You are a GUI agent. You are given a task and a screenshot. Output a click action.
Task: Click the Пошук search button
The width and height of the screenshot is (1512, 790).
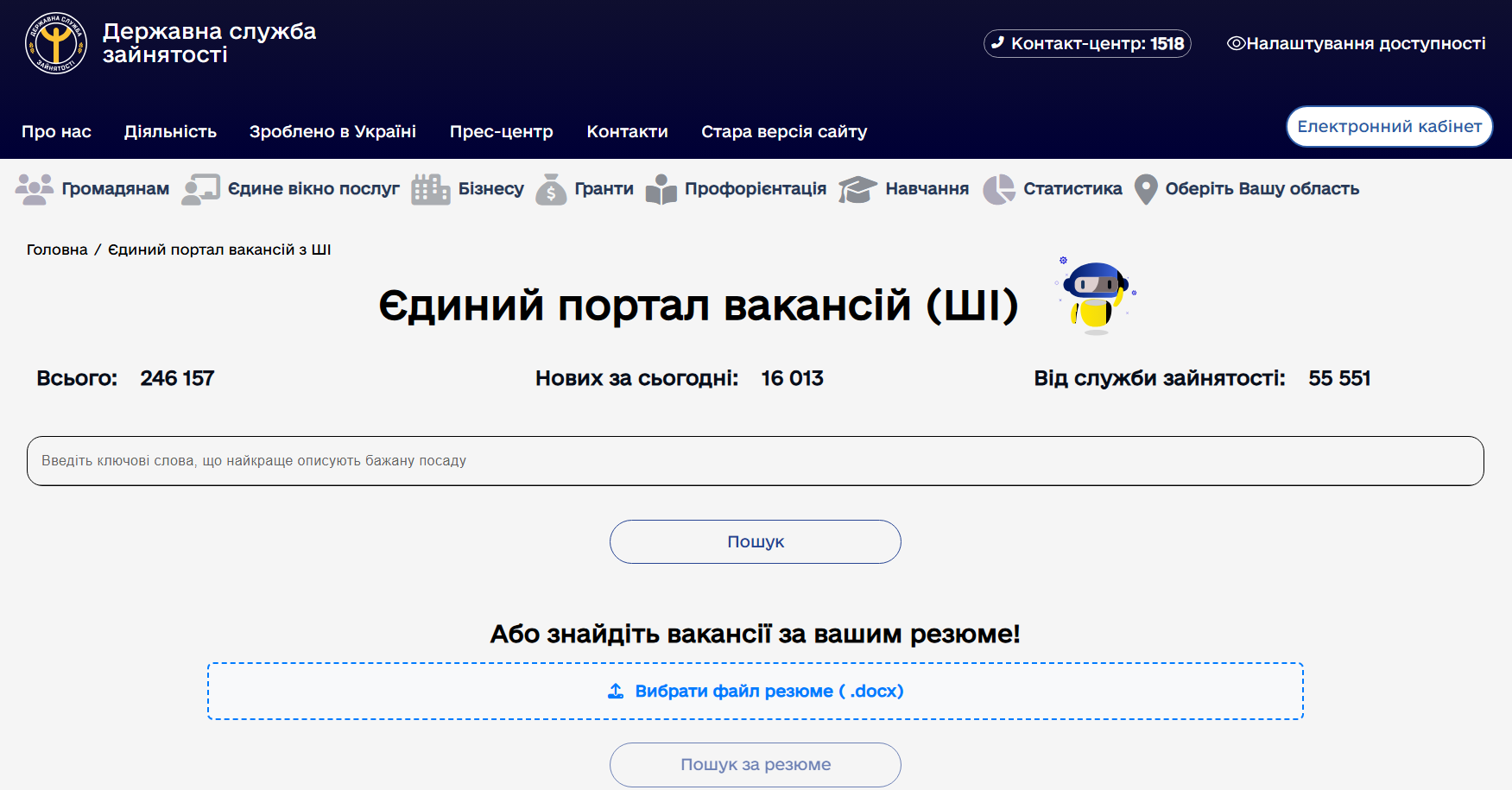tap(755, 541)
